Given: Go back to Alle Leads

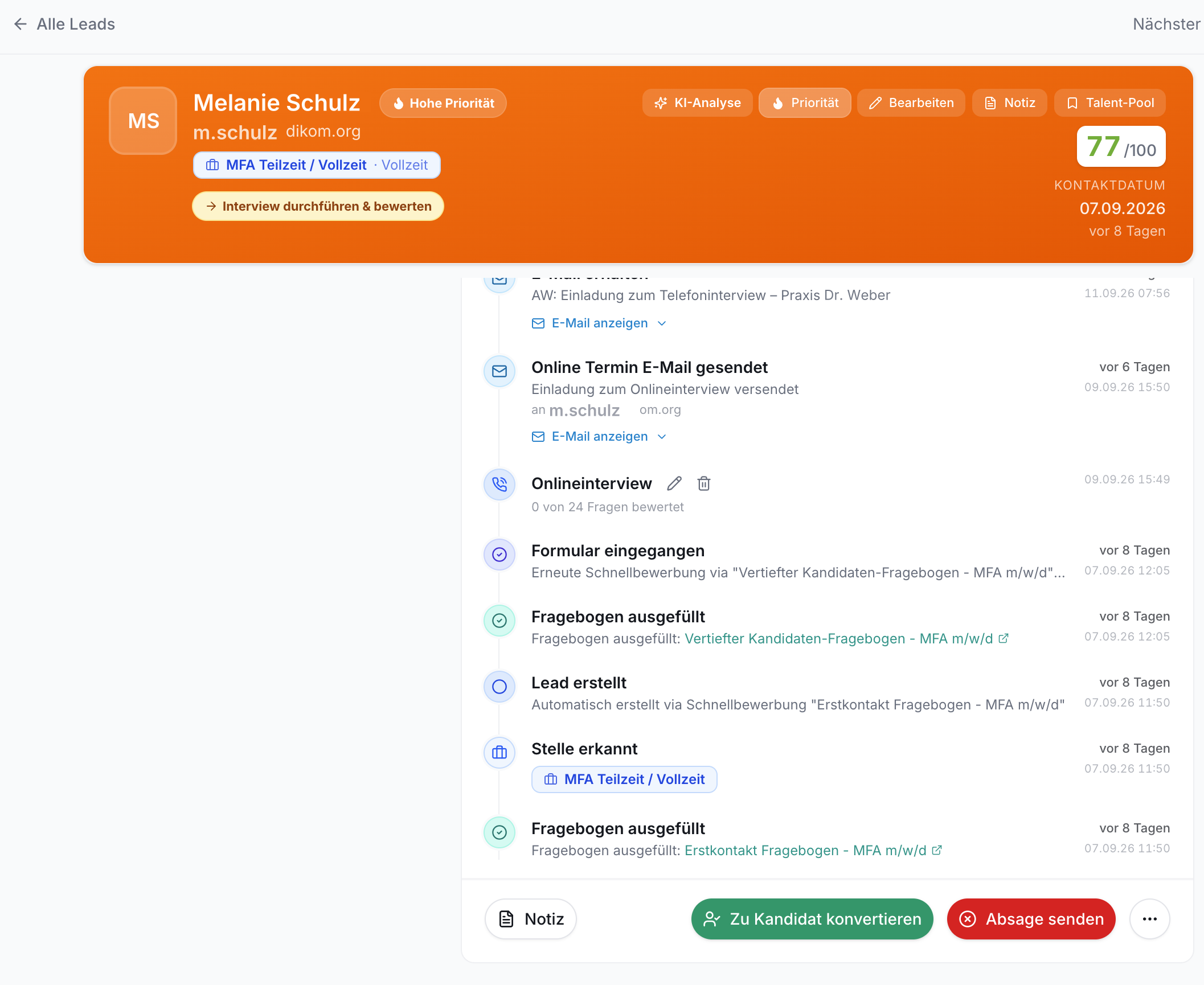Looking at the screenshot, I should [x=64, y=24].
